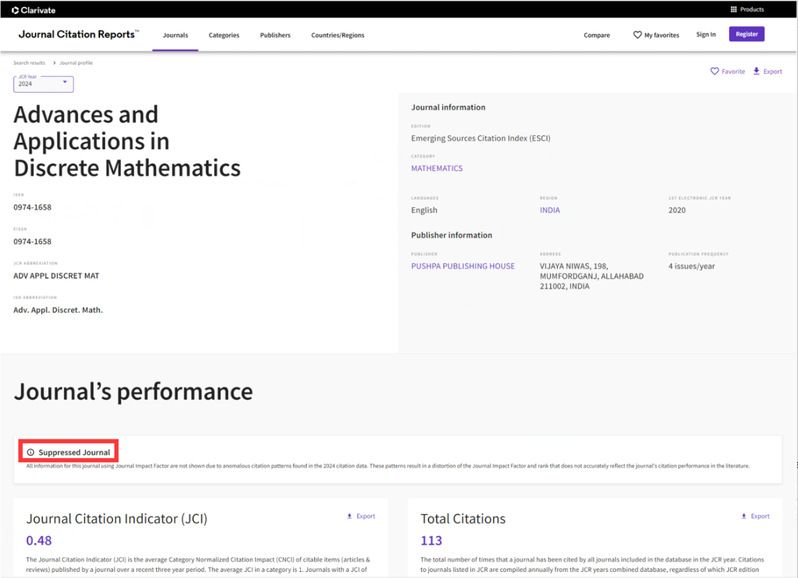798x578 pixels.
Task: Switch to the Journals tab
Action: (175, 35)
